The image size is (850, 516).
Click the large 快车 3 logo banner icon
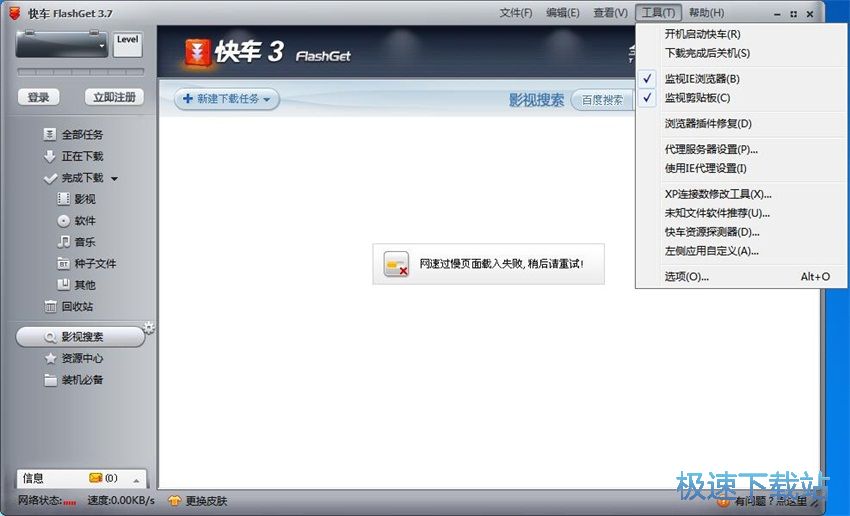click(198, 53)
